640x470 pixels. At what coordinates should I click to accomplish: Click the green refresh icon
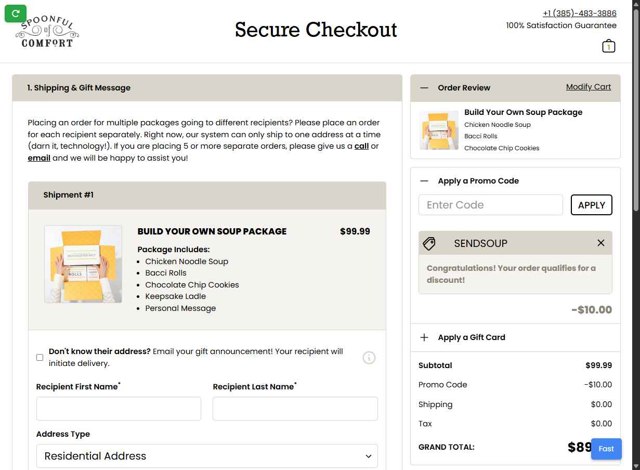[x=14, y=13]
